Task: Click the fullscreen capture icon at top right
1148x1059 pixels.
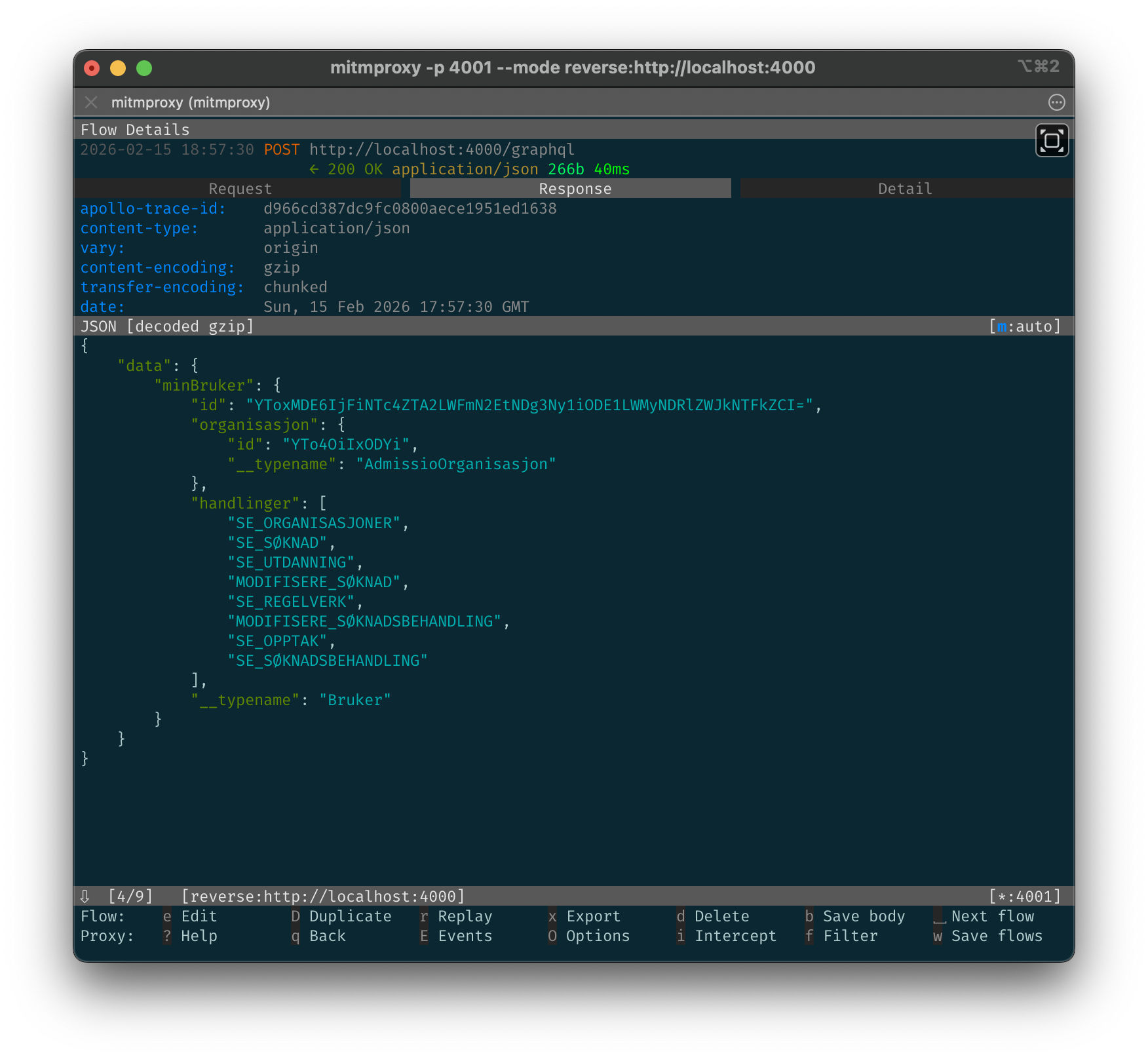Action: pos(1052,140)
